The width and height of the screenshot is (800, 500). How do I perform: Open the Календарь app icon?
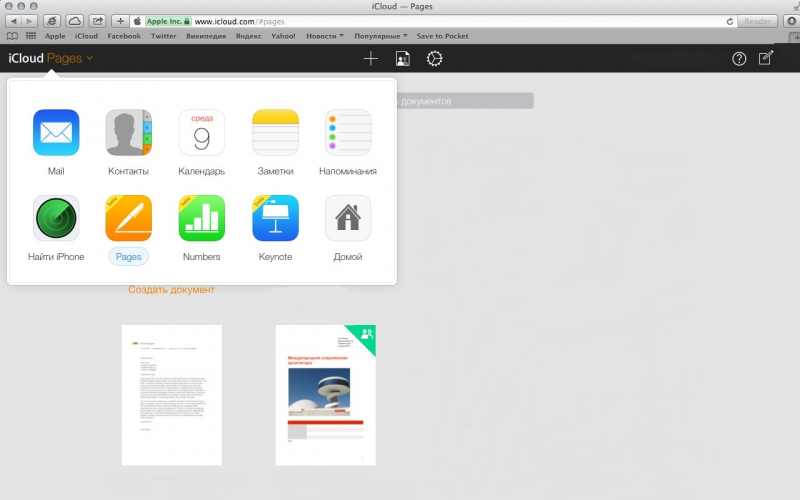pyautogui.click(x=202, y=132)
